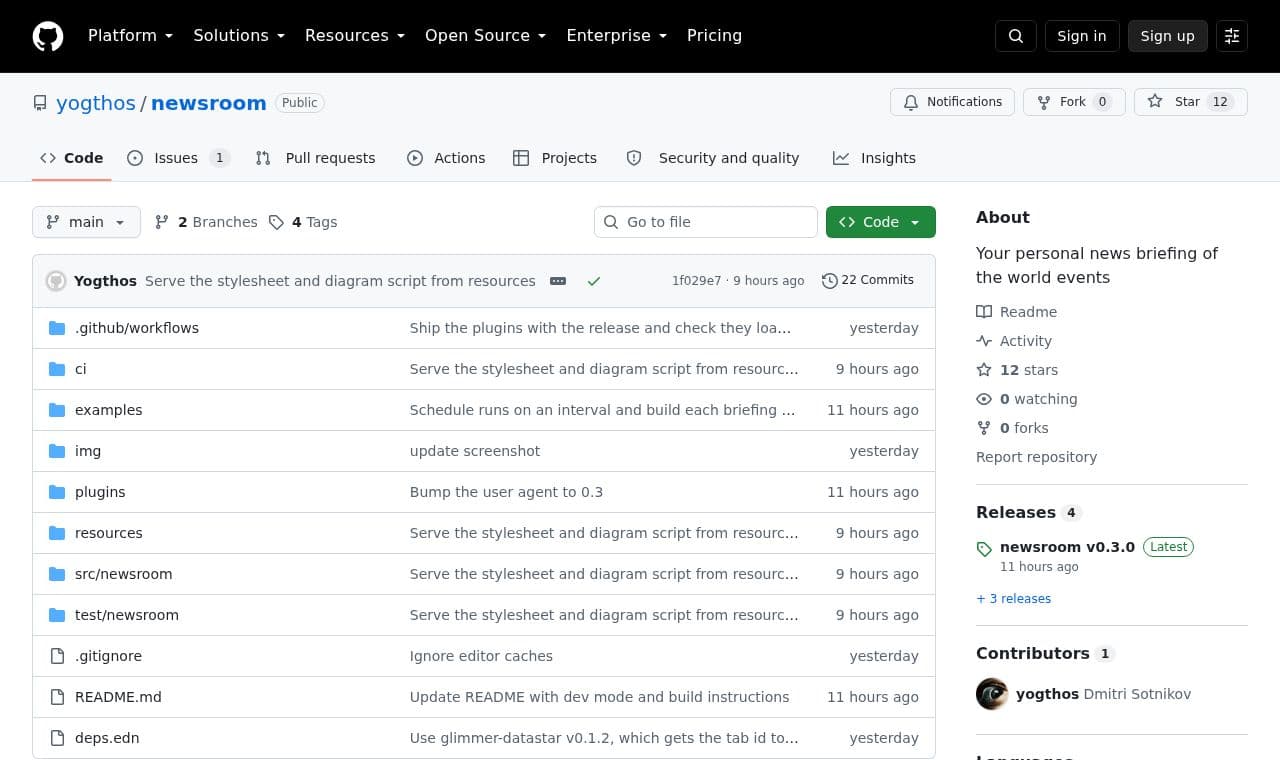Click the Sign up button
Image resolution: width=1280 pixels, height=760 pixels.
click(1168, 36)
